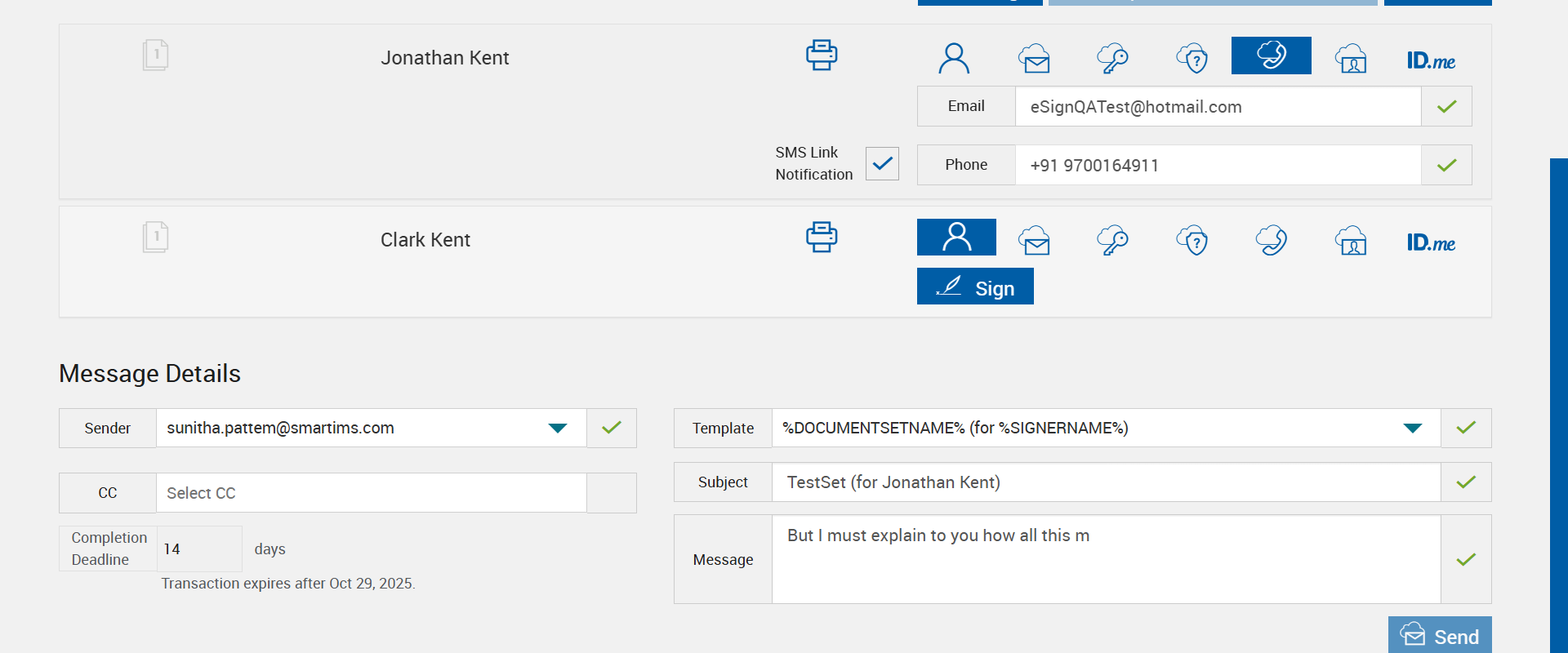Viewport: 1568px width, 653px height.
Task: Choose email authentication icon for Clark Kent
Action: [x=1034, y=241]
